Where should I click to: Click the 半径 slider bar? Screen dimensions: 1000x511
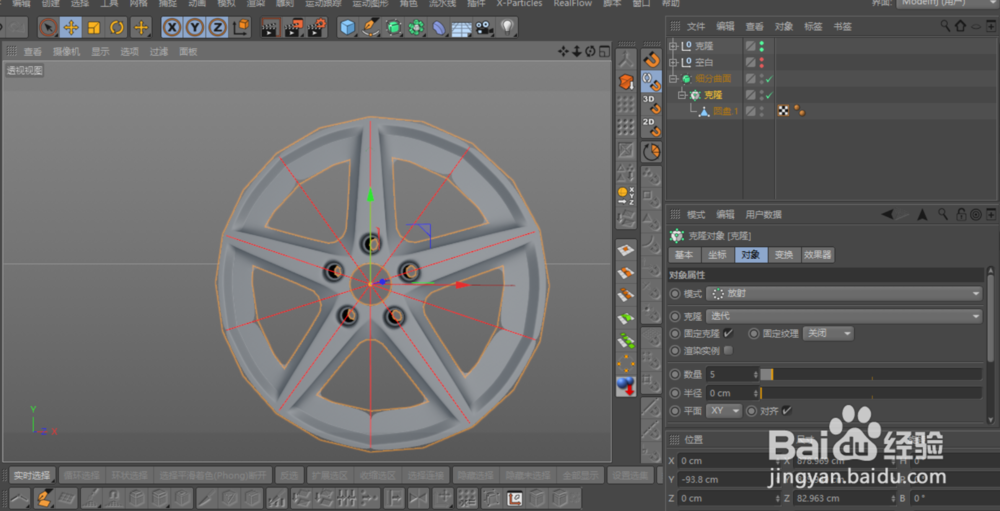click(x=871, y=393)
